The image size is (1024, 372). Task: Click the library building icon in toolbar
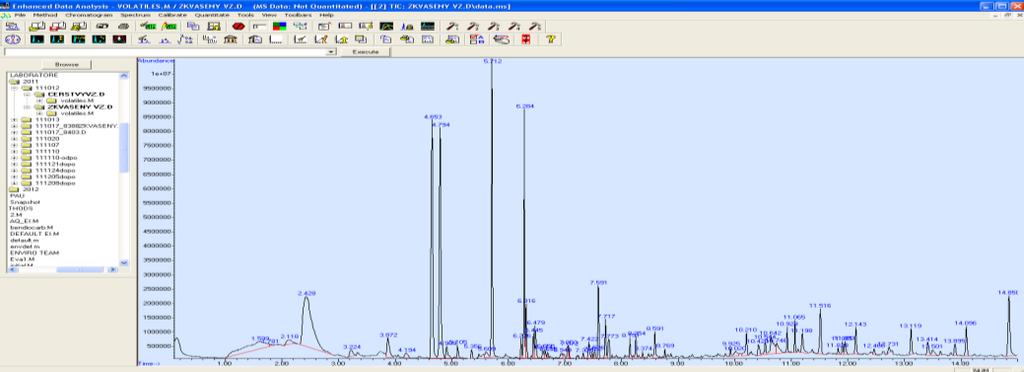point(231,39)
